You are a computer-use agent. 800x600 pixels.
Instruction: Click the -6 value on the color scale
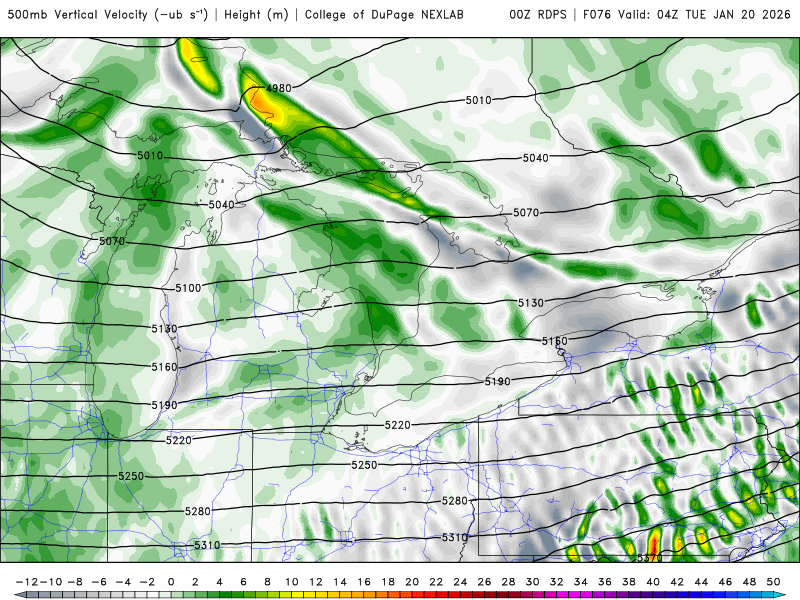tap(99, 582)
